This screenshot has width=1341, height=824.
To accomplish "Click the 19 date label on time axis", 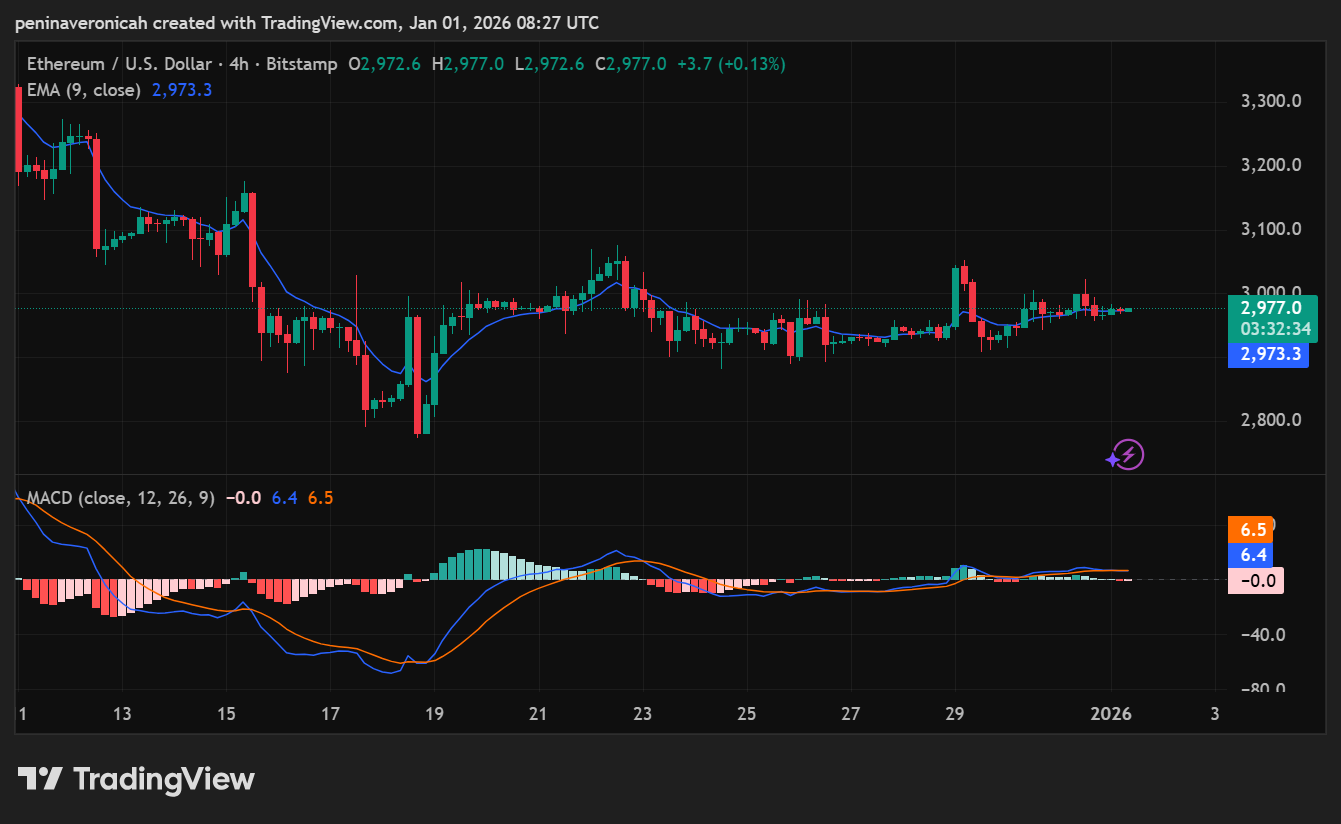I will [x=434, y=714].
